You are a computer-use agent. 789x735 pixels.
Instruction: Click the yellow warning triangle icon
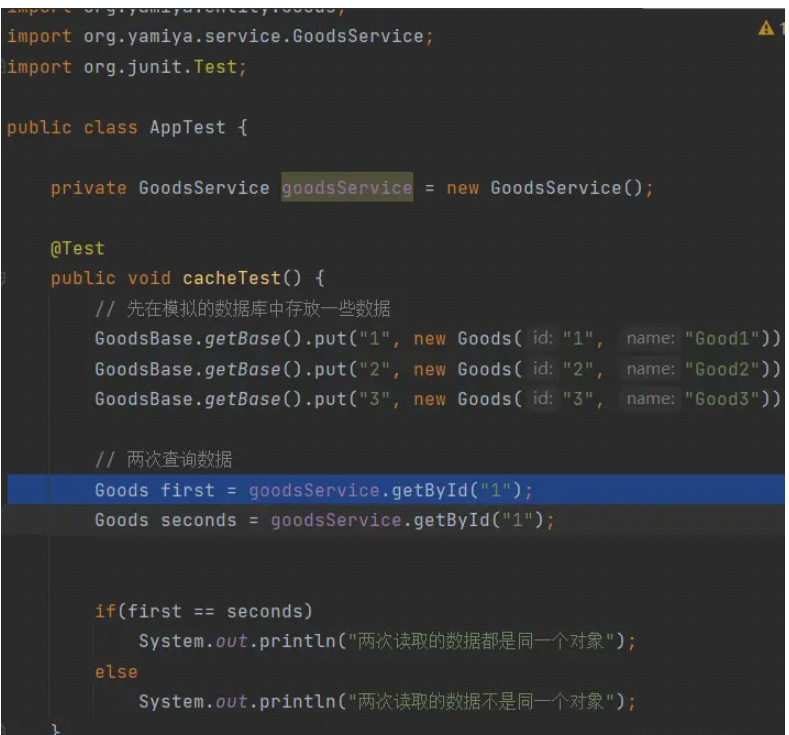(766, 28)
